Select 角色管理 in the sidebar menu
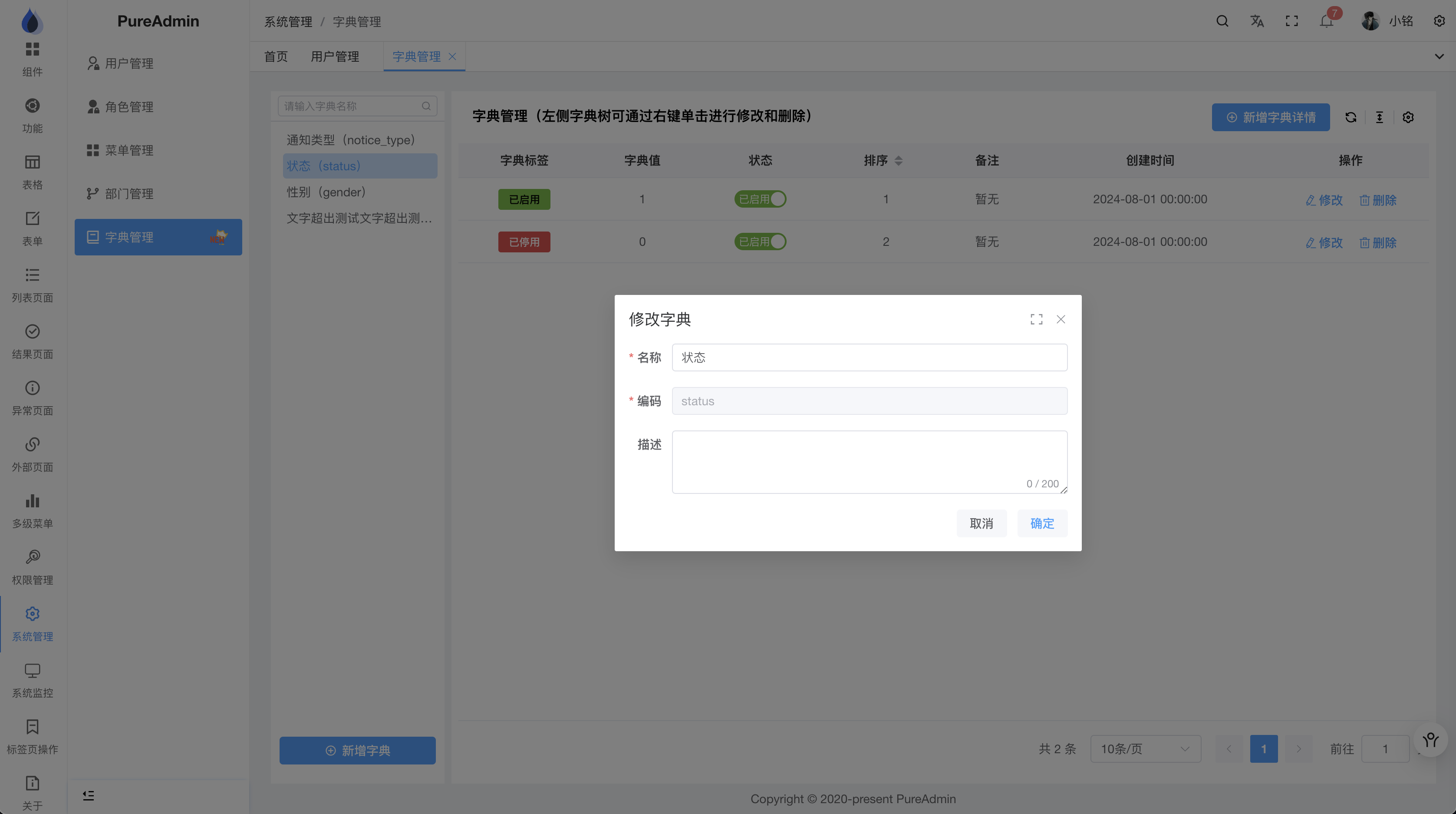 pos(129,107)
